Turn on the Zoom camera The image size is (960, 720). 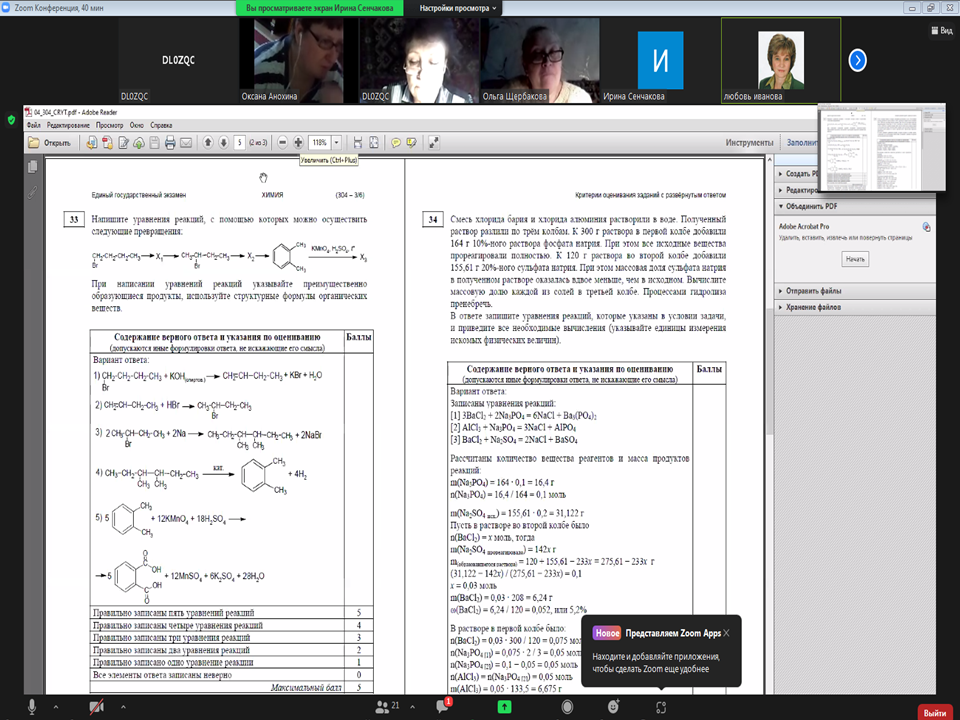click(97, 706)
